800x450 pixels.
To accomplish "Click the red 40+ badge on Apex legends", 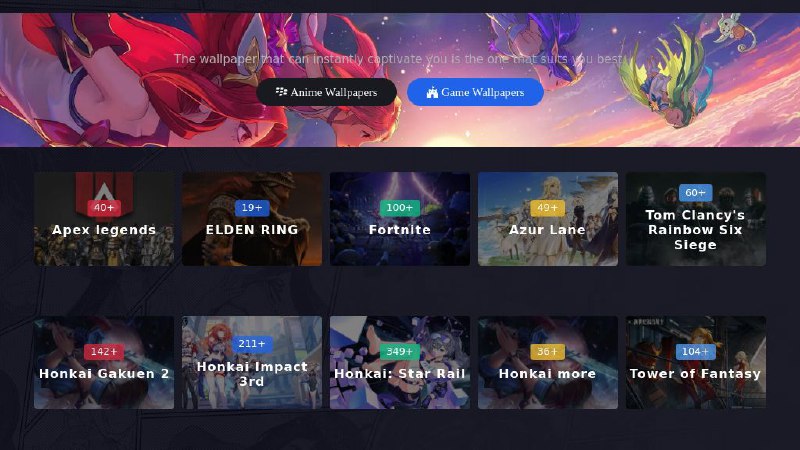I will click(x=104, y=208).
